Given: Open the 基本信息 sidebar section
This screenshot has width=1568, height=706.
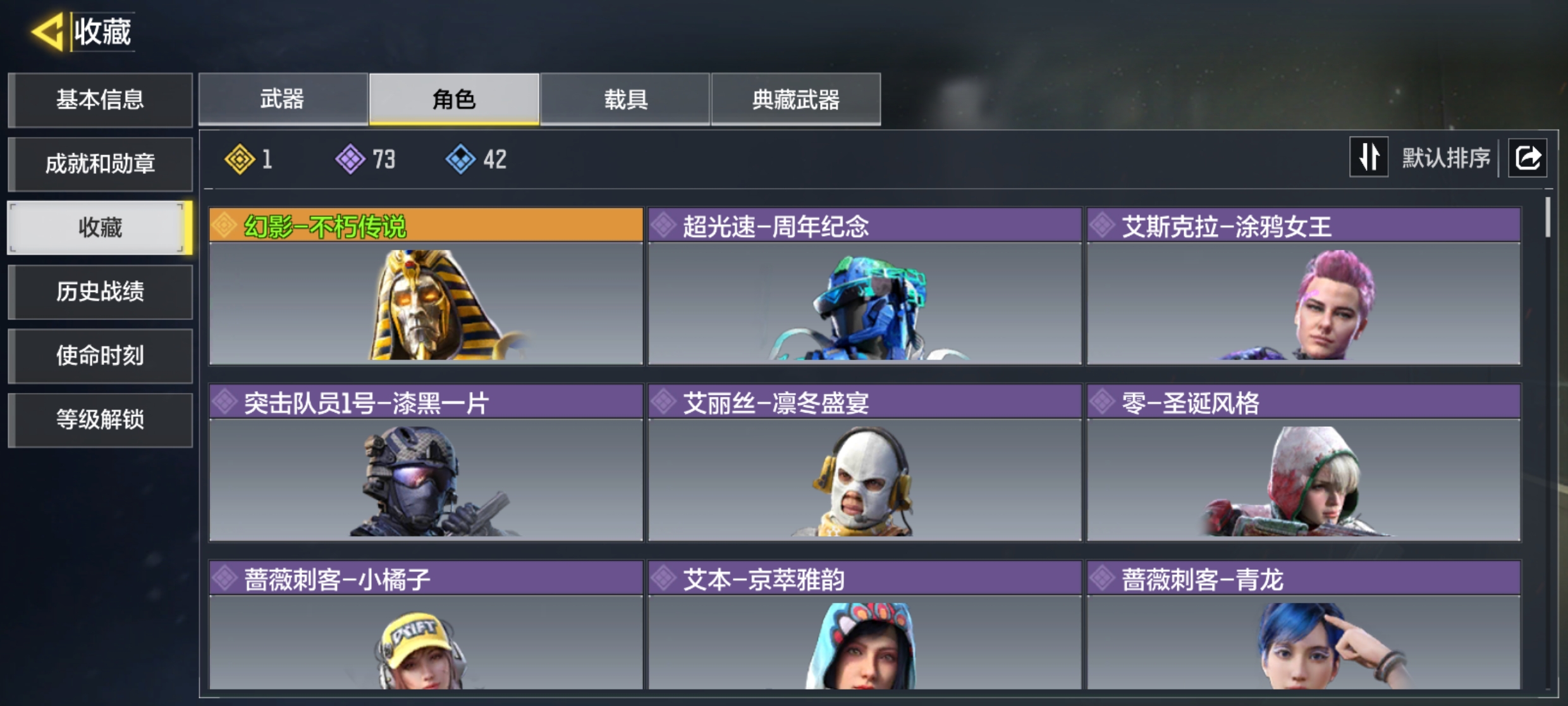Looking at the screenshot, I should pos(100,100).
